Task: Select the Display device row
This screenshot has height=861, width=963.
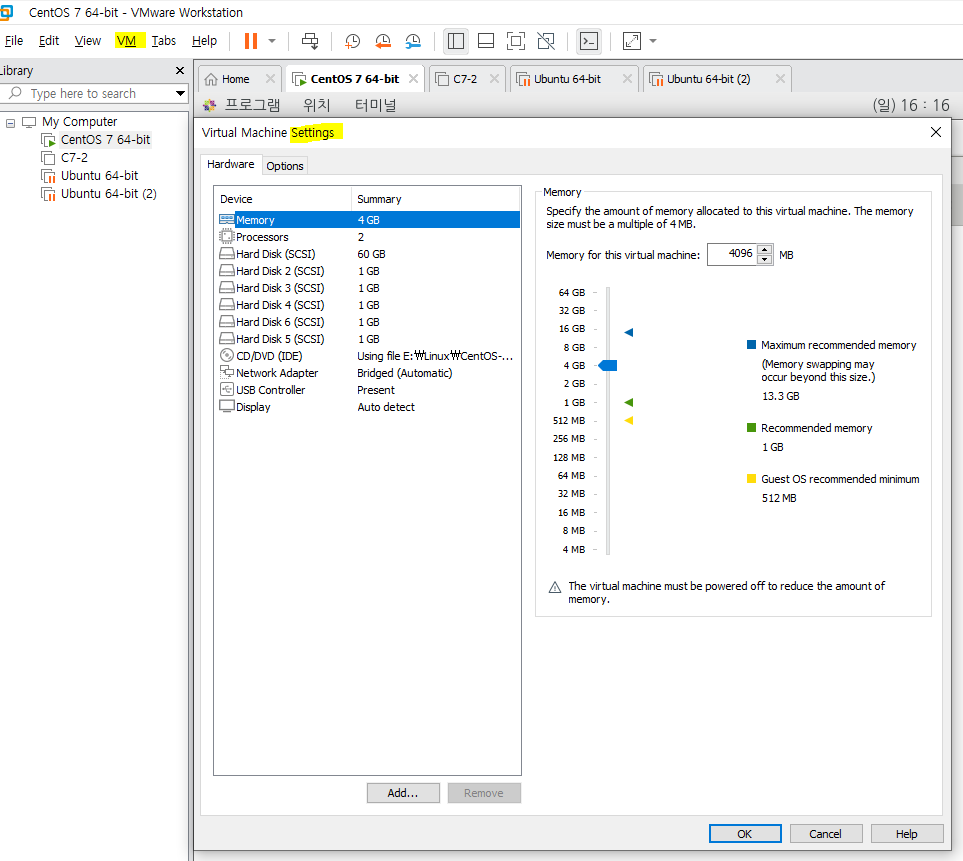Action: (369, 407)
